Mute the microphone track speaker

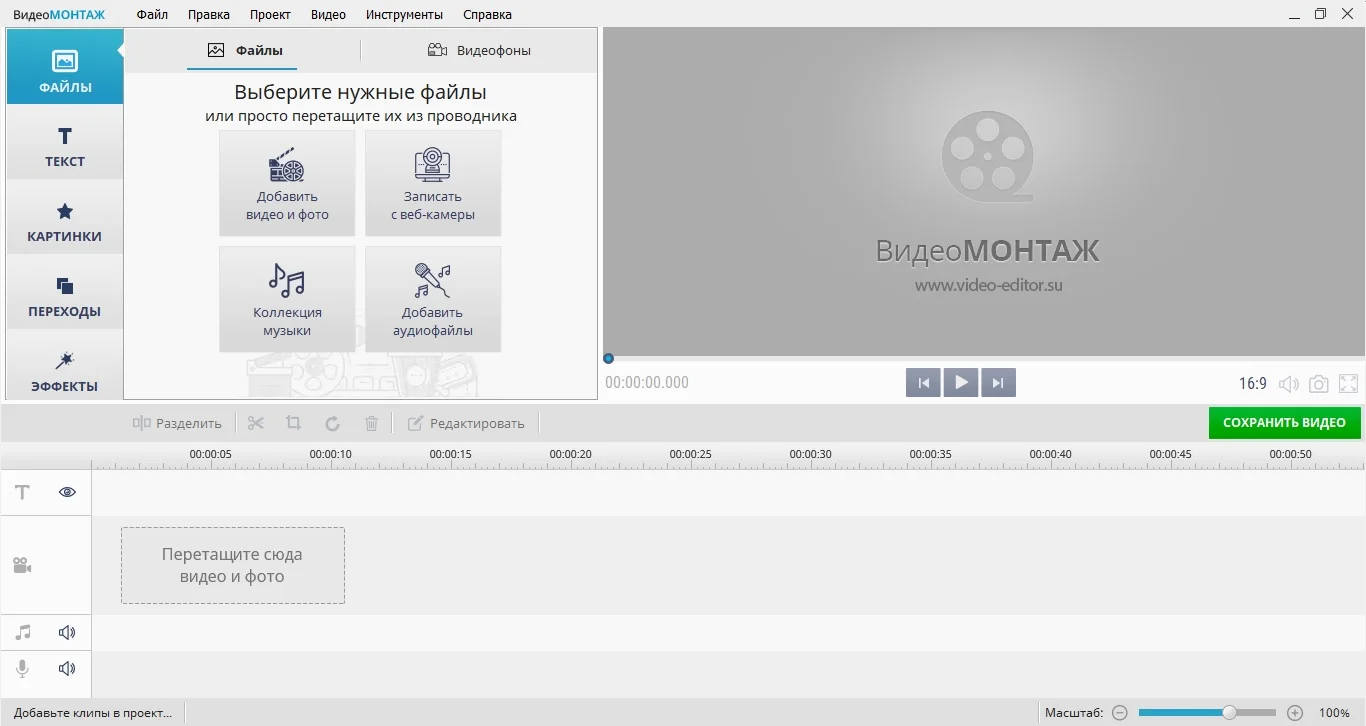point(67,669)
